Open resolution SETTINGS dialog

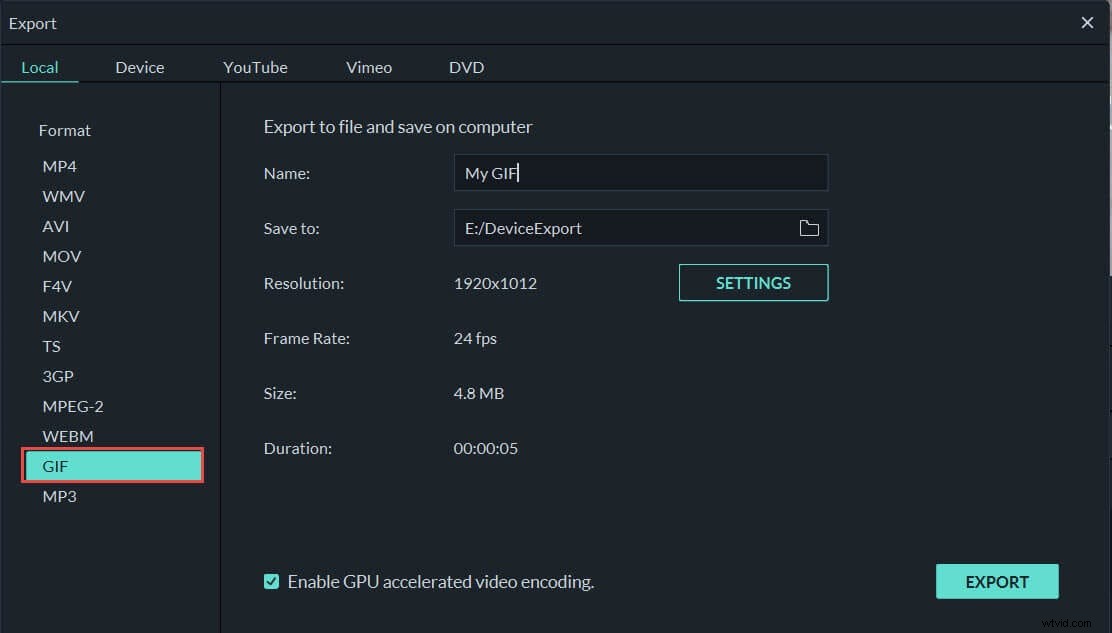tap(753, 283)
